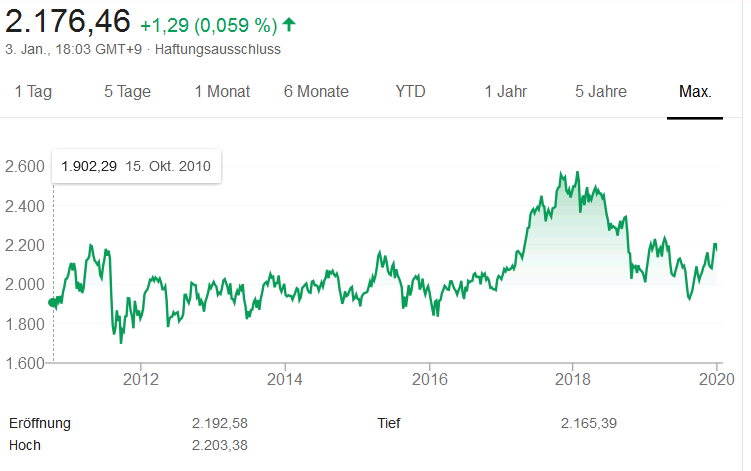Click the Eröffnung value 2.192,58
Viewport: 751px width, 471px height.
219,423
